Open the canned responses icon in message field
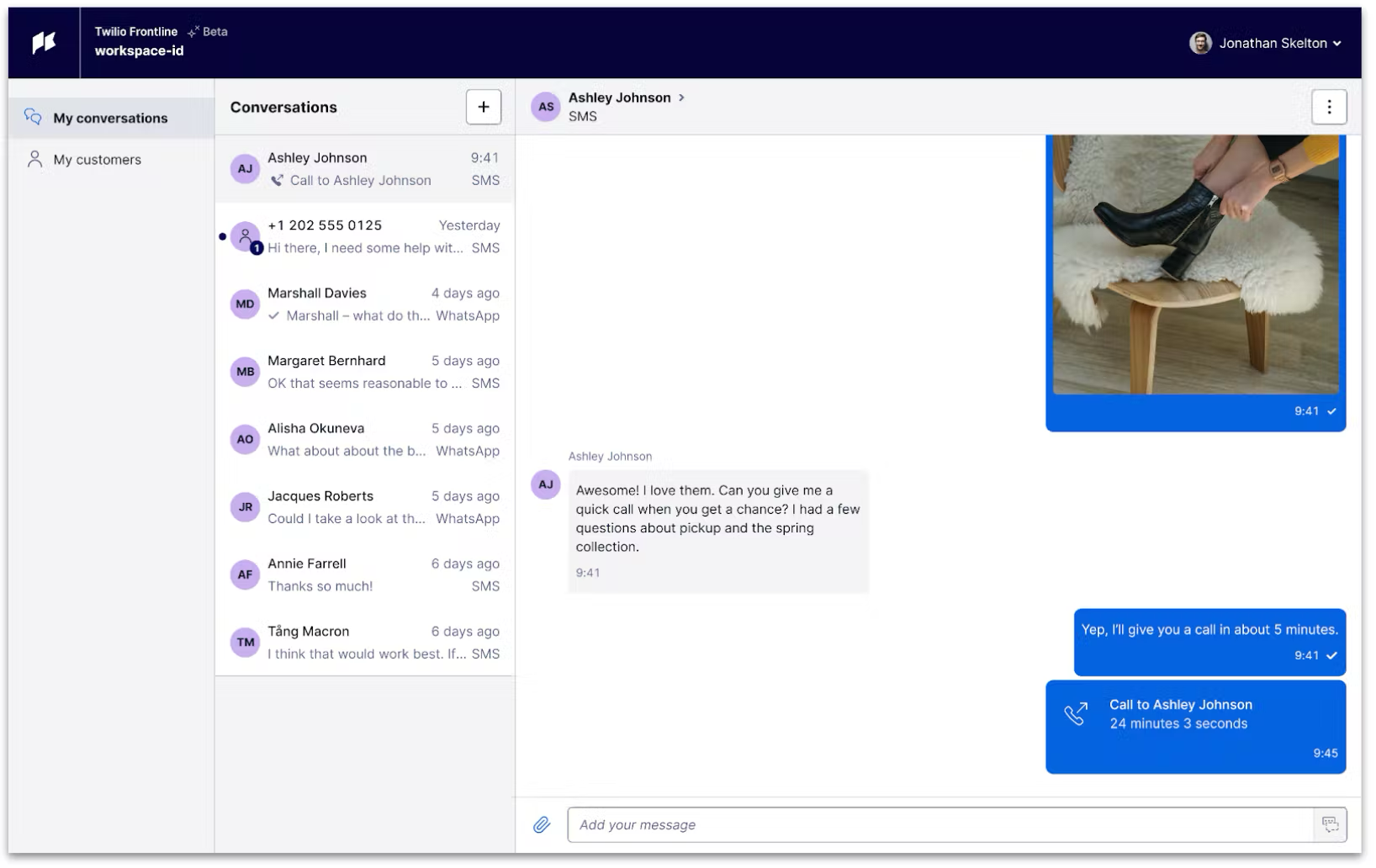1376x868 pixels. click(x=1330, y=825)
